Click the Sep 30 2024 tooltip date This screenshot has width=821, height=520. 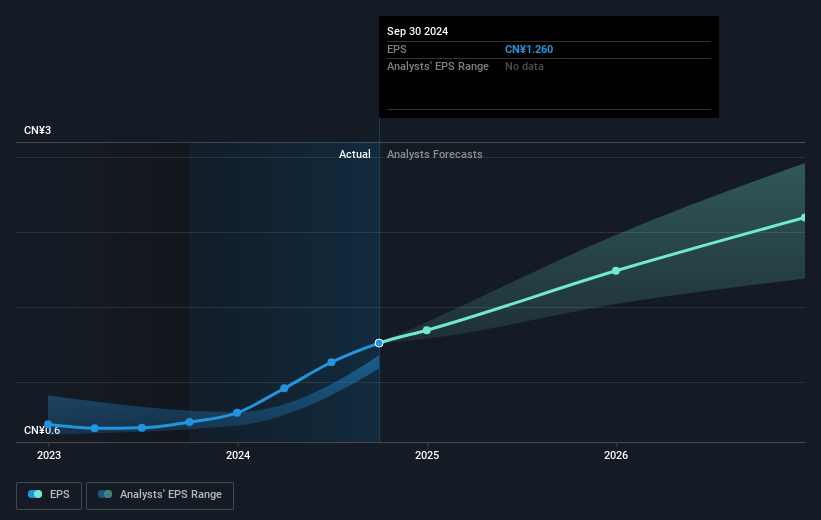(417, 31)
